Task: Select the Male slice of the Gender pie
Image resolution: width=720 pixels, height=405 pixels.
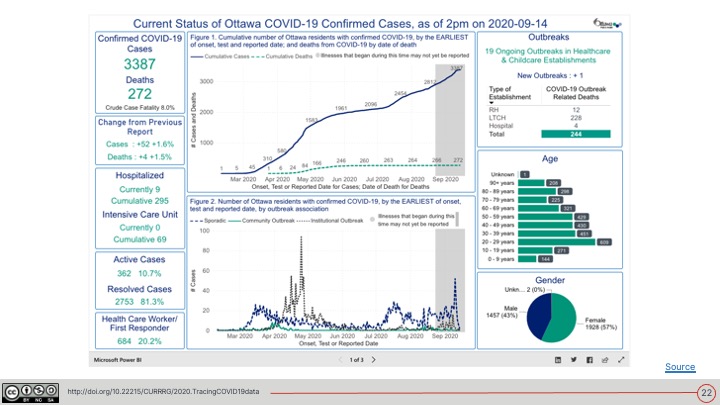Action: tap(538, 315)
